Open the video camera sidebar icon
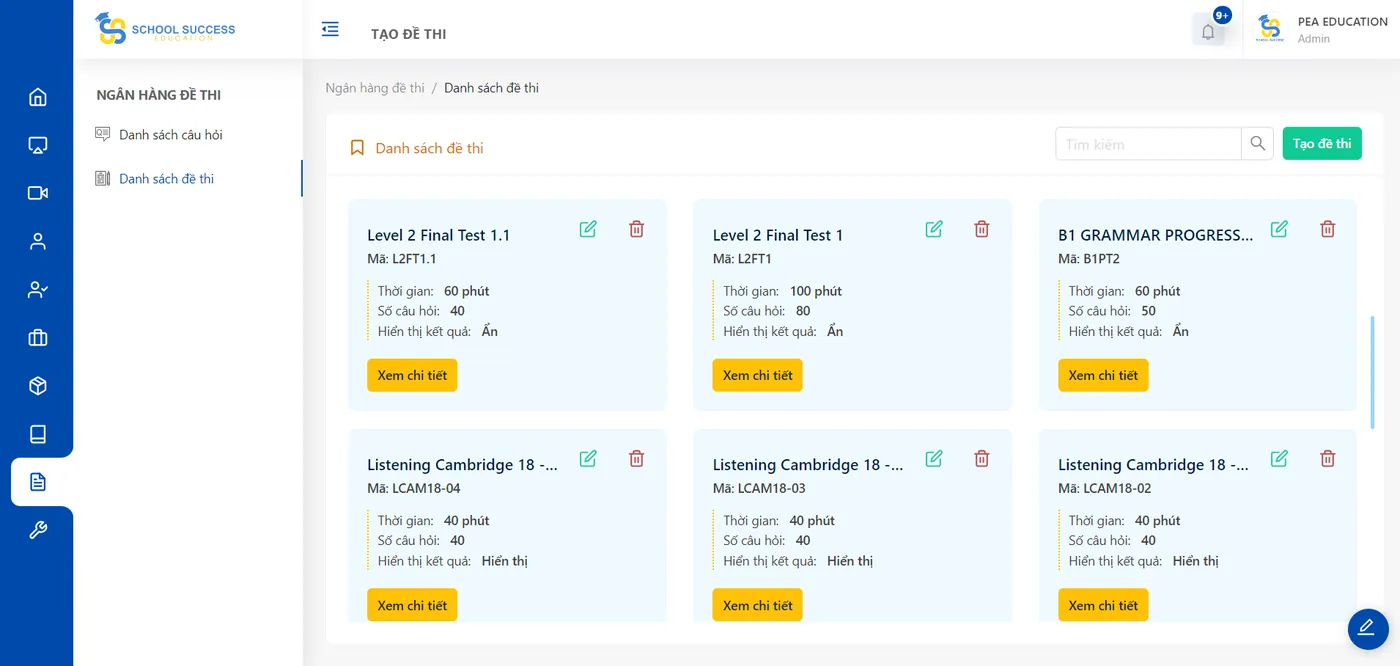 pyautogui.click(x=38, y=193)
